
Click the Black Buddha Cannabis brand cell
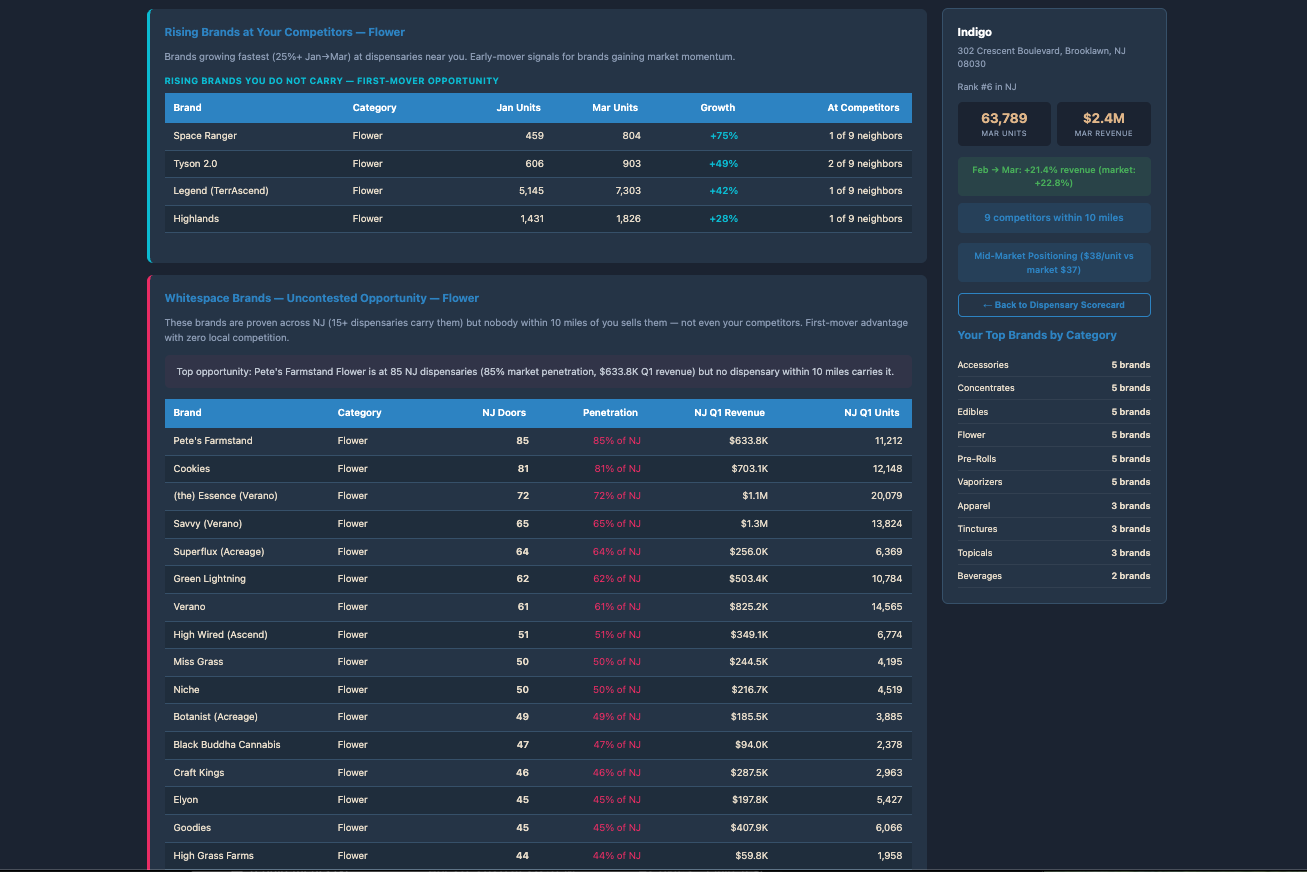tap(227, 745)
